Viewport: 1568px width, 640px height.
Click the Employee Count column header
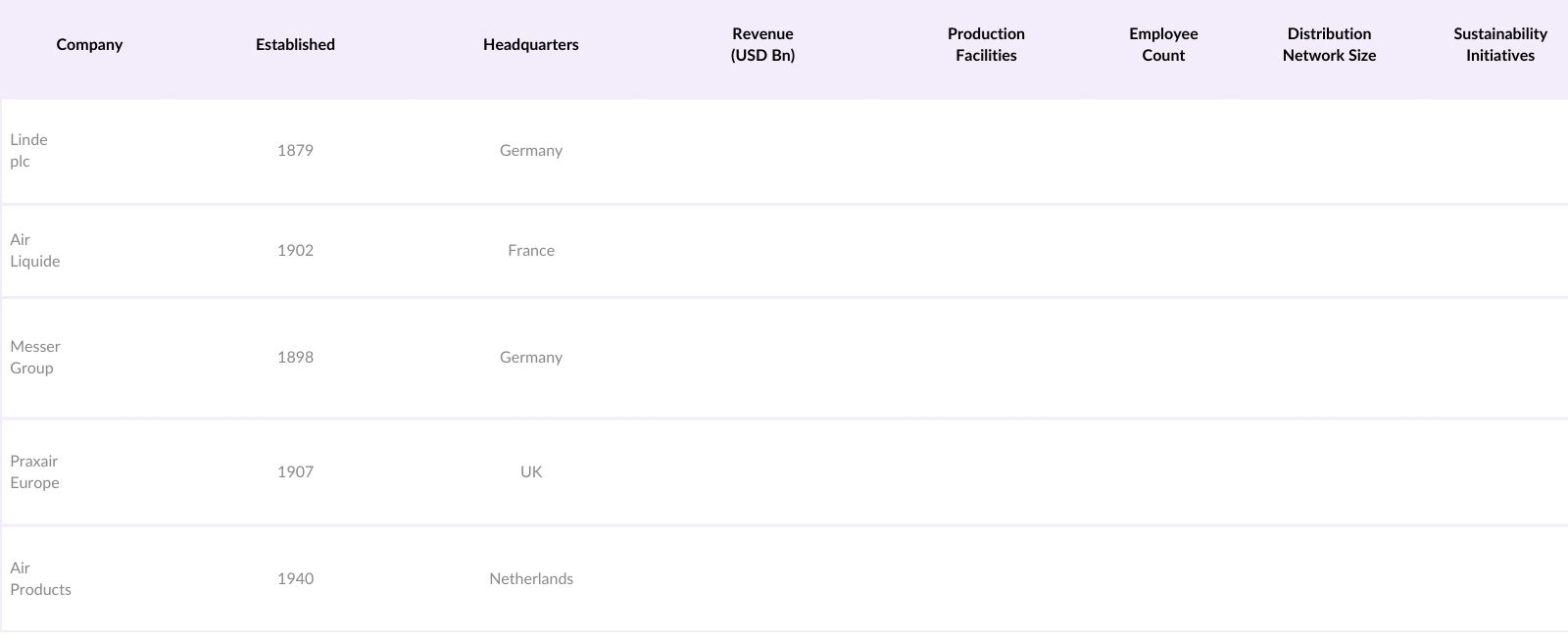coord(1163,45)
